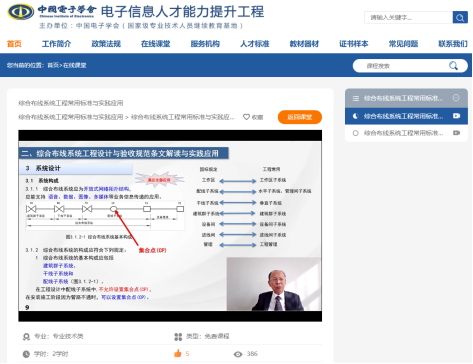This screenshot has height=364, width=473.
Task: Click the course title breadcrumb link above video
Action: pos(71,117)
